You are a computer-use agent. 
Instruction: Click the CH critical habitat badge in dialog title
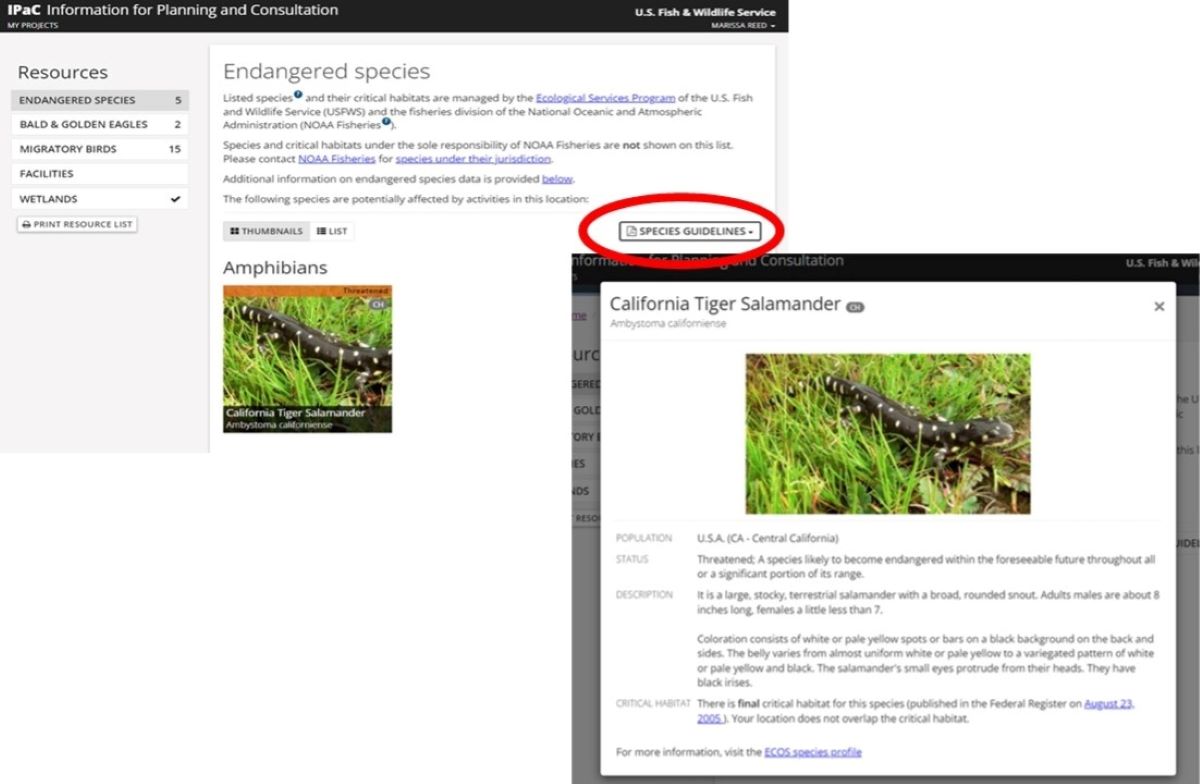(855, 307)
